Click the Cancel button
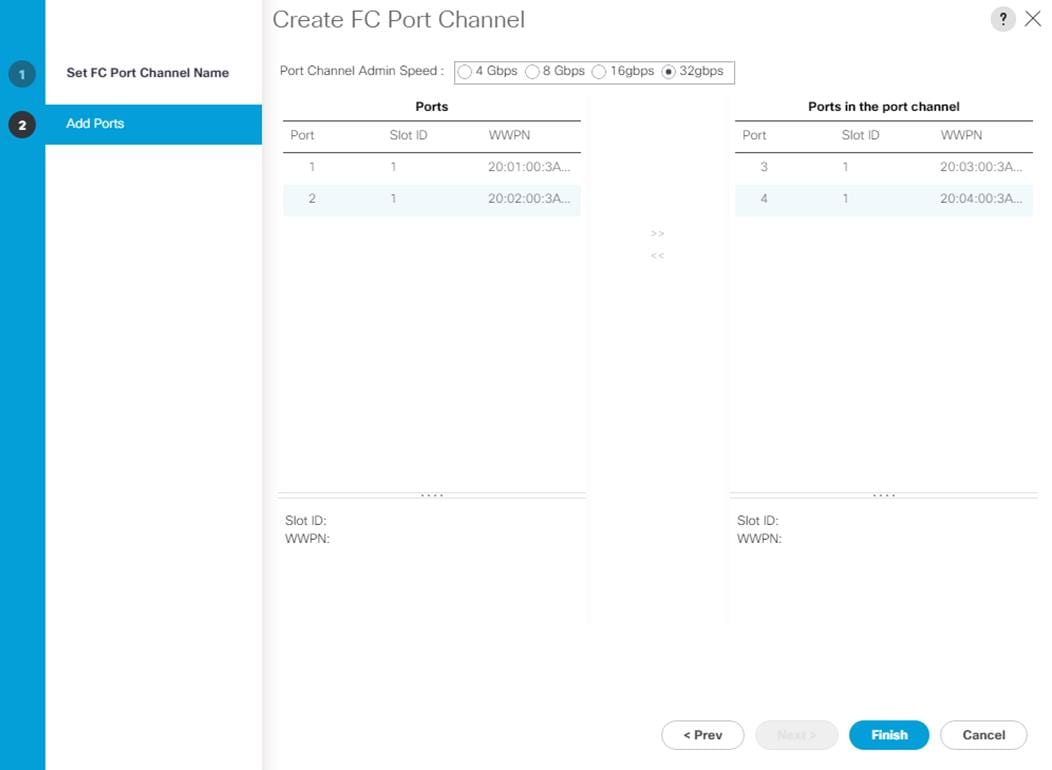Viewport: 1052px width, 770px height. [984, 735]
